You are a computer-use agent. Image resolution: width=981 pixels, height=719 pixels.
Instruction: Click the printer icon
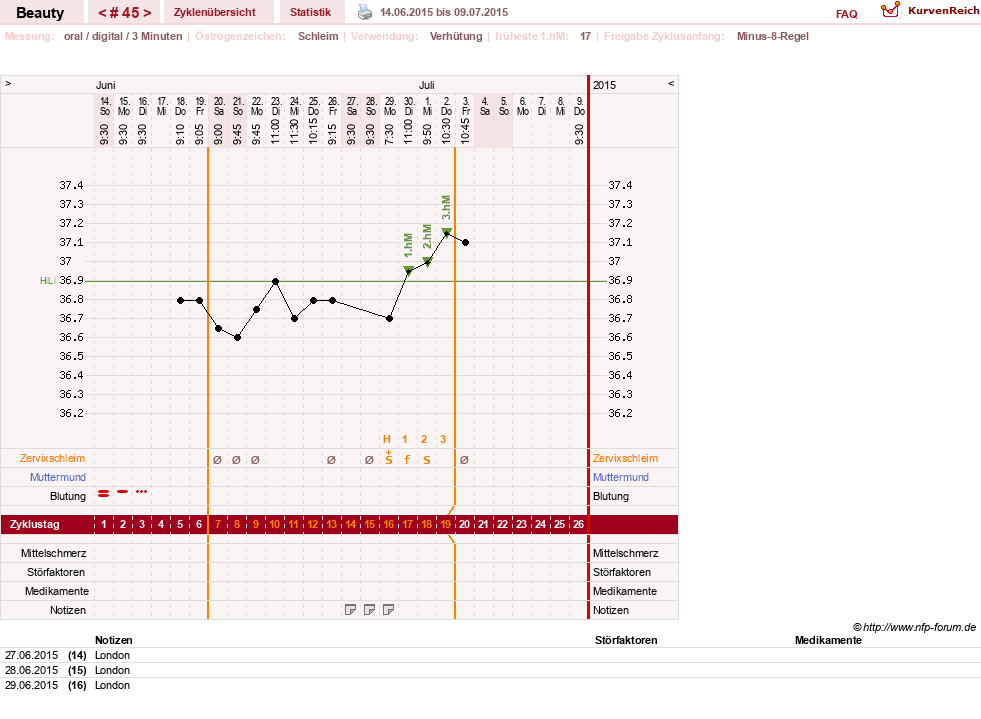click(365, 12)
